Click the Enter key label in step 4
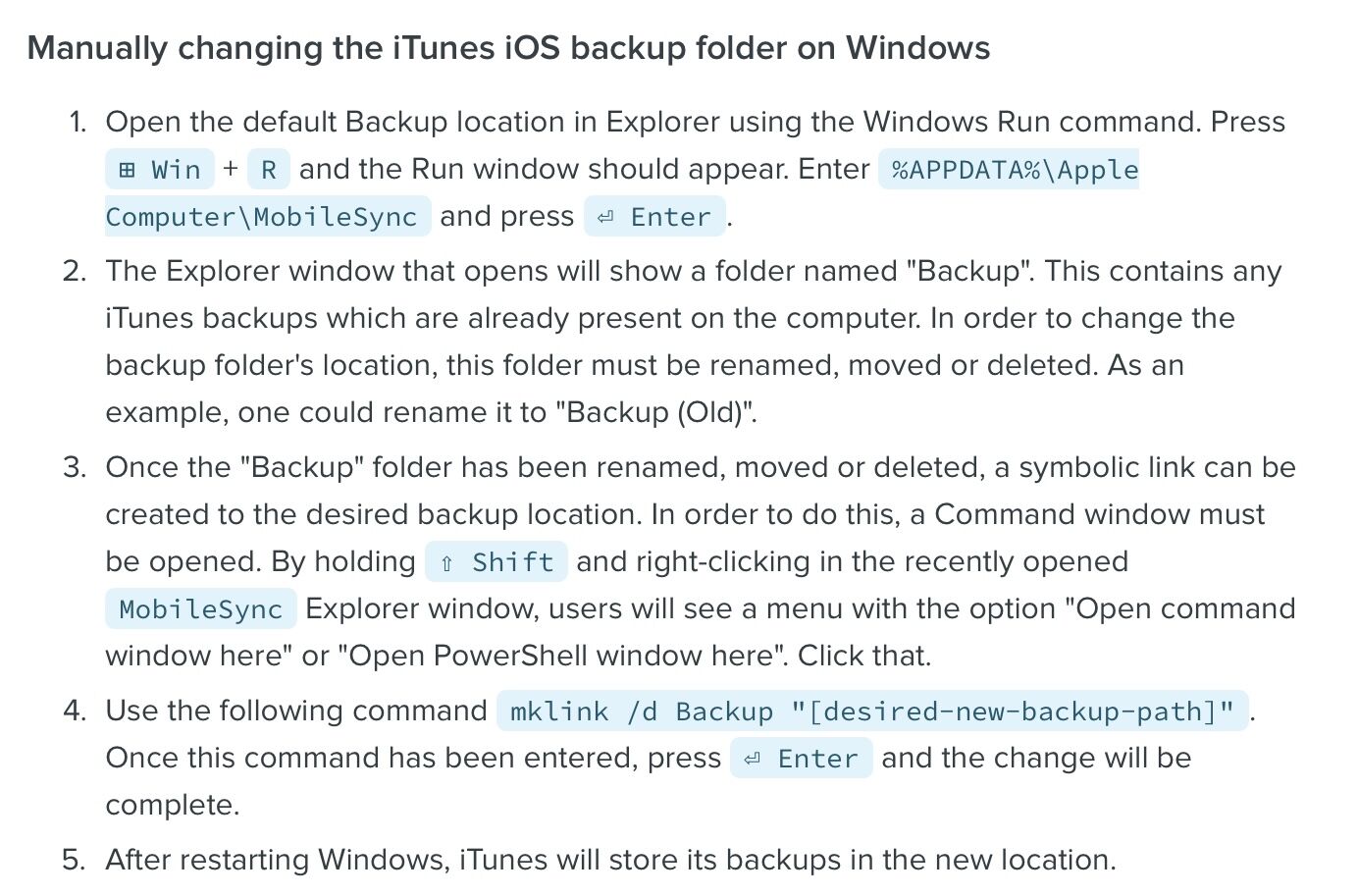 802,758
